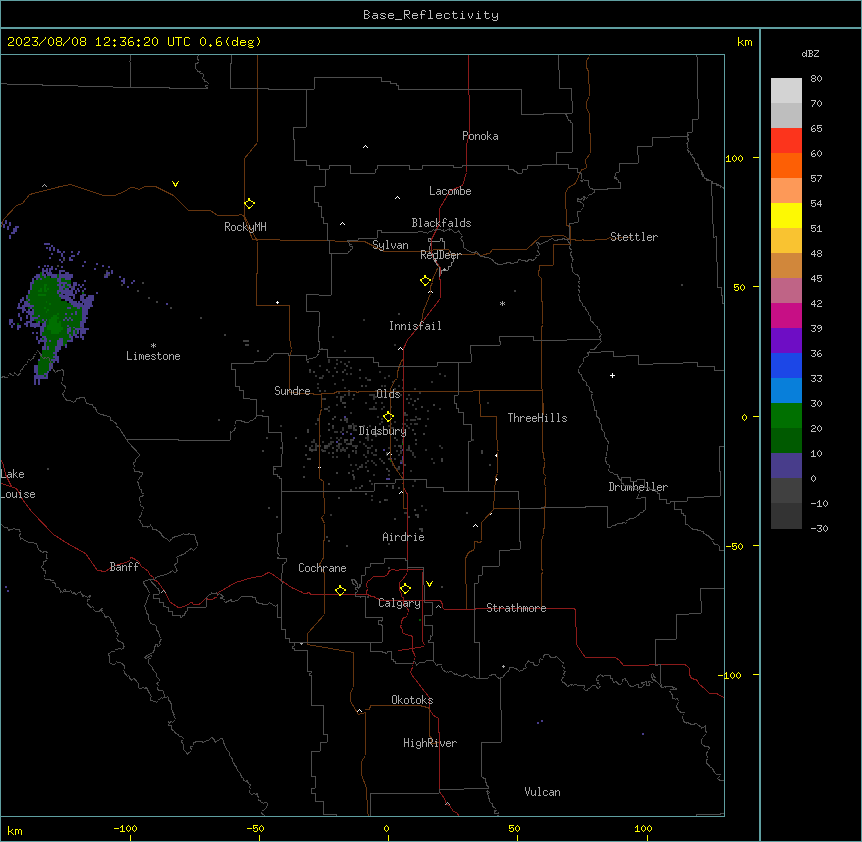Select the orange 57-60 dBZ legend swatch
Image resolution: width=862 pixels, height=842 pixels.
point(786,165)
